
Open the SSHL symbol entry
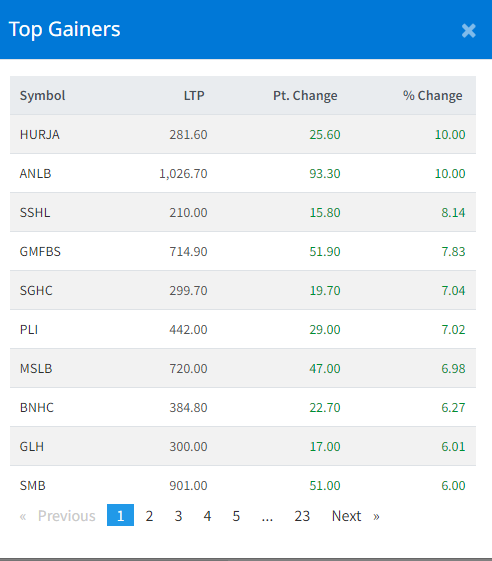pos(35,213)
